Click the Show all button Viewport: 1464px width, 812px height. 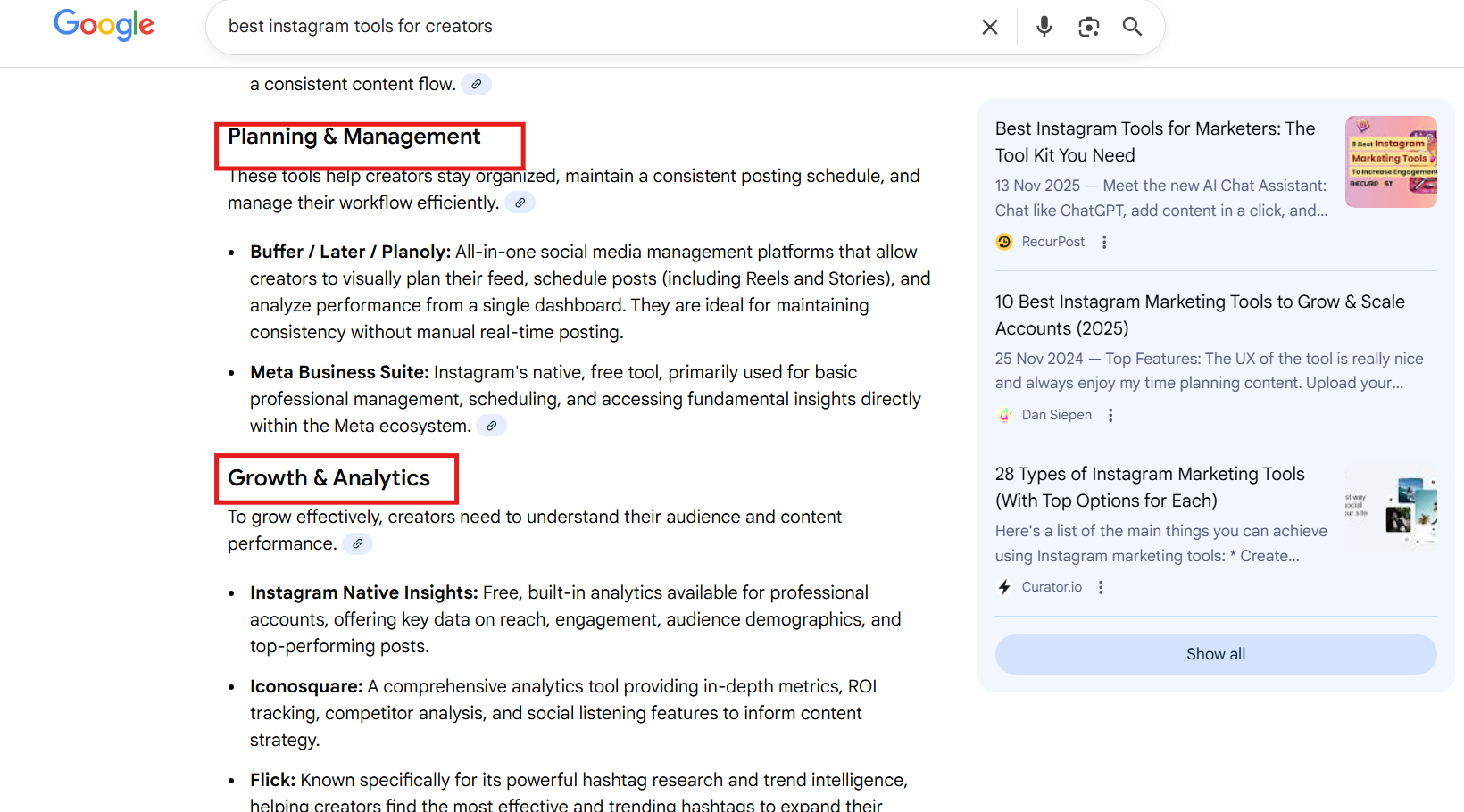(1215, 654)
